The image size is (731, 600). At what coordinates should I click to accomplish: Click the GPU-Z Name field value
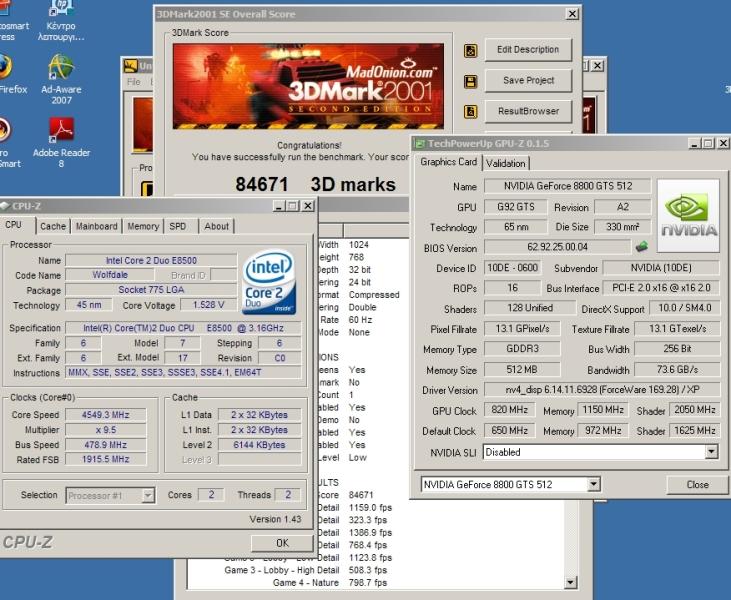tap(567, 186)
